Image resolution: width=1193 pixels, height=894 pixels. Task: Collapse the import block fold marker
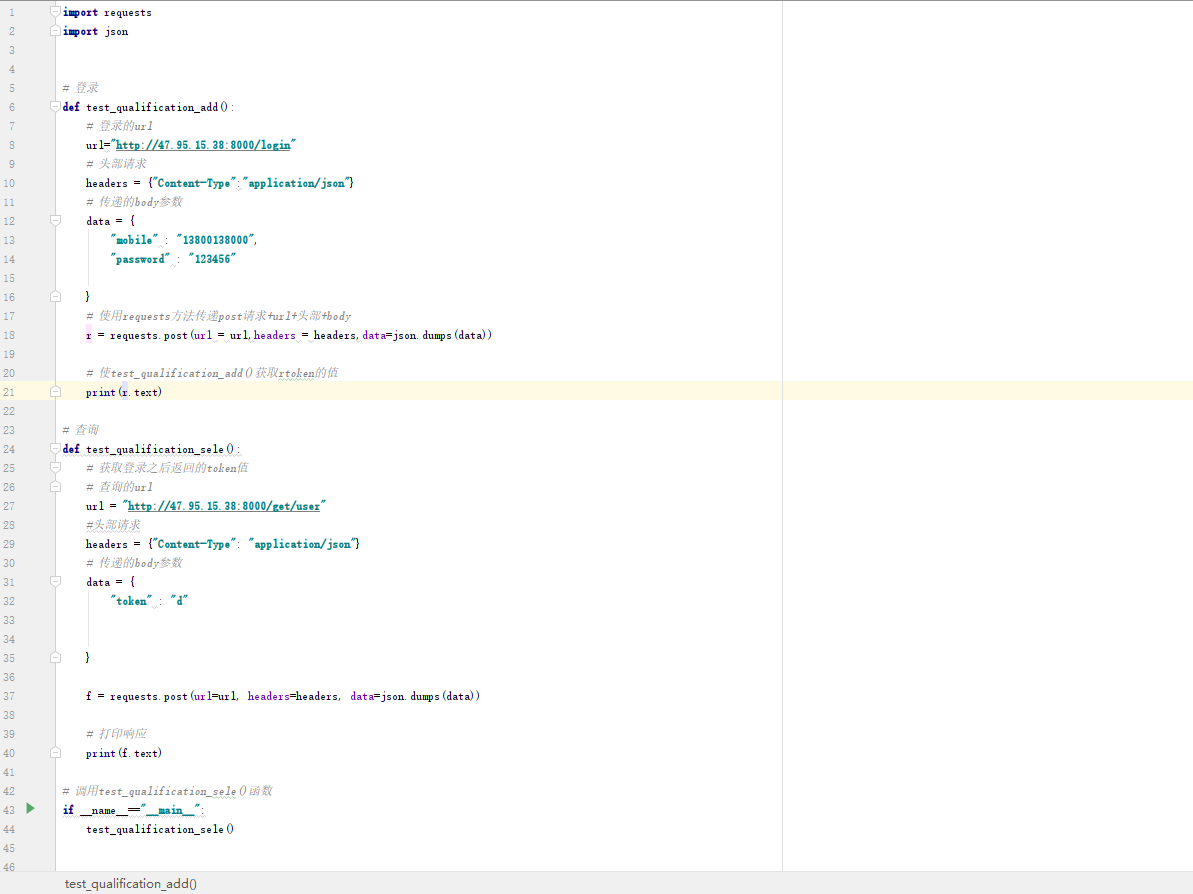pyautogui.click(x=55, y=12)
